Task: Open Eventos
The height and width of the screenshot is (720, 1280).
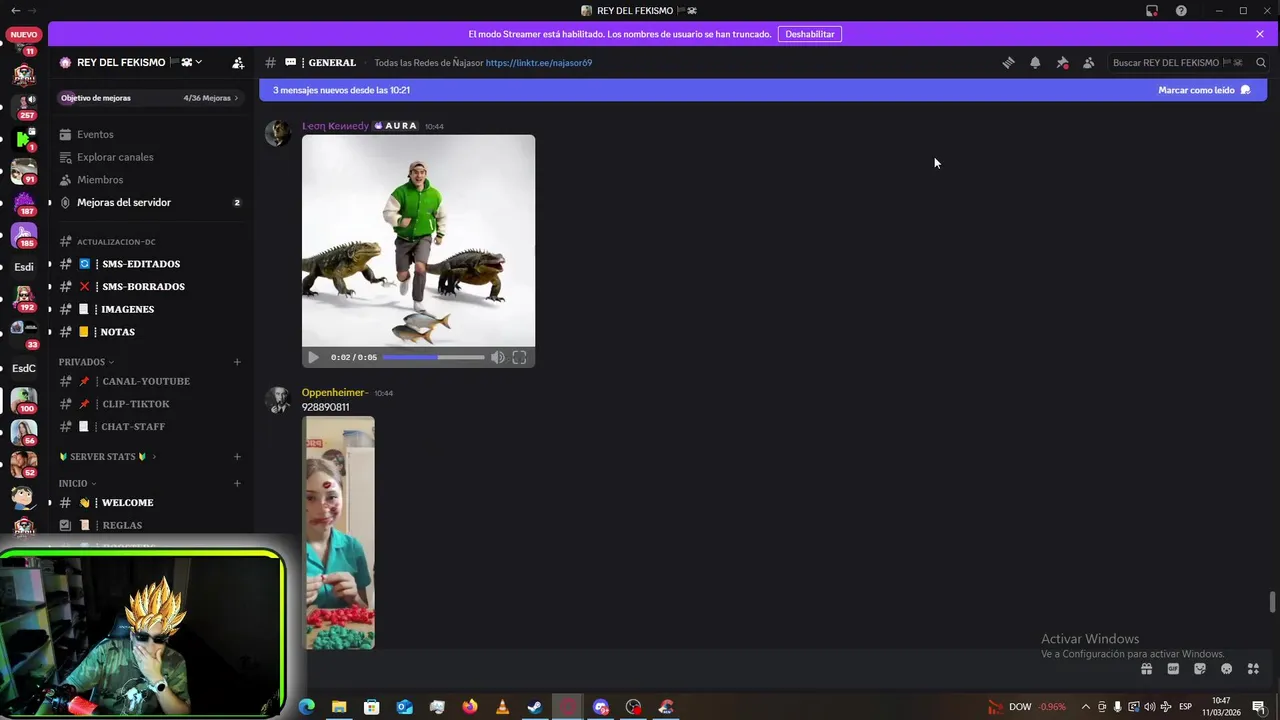Action: tap(150, 134)
